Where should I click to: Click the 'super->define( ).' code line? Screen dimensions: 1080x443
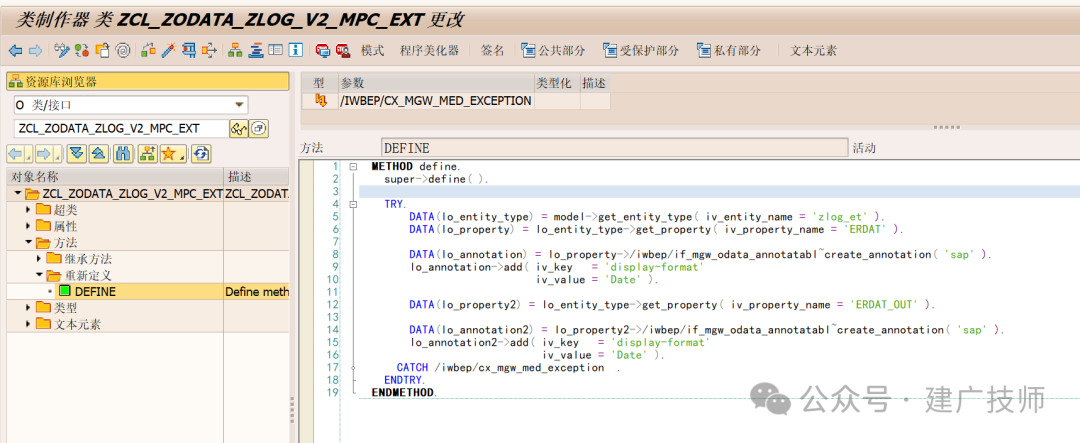[x=435, y=178]
